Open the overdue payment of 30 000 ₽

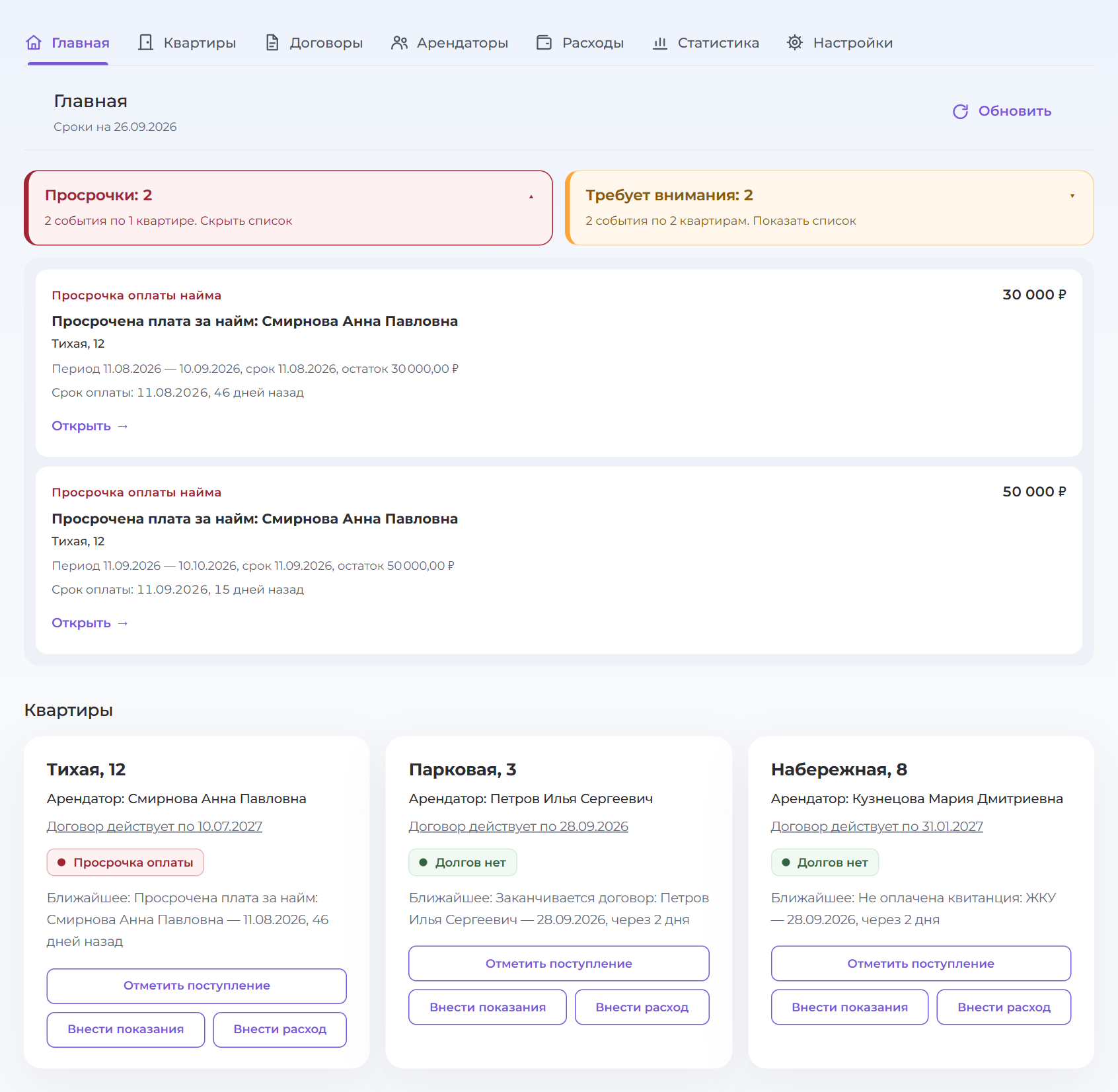coord(90,426)
